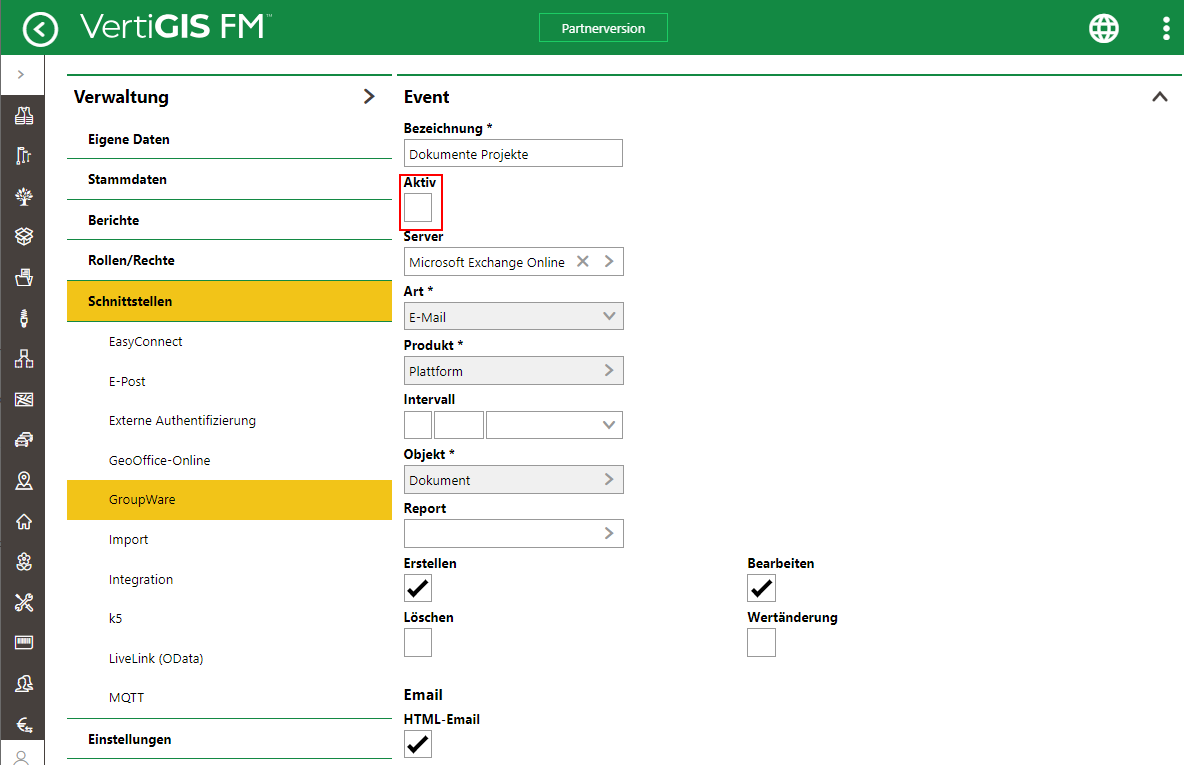Collapse the Verwaltung panel chevron
Image resolution: width=1184 pixels, height=765 pixels.
pyautogui.click(x=368, y=97)
